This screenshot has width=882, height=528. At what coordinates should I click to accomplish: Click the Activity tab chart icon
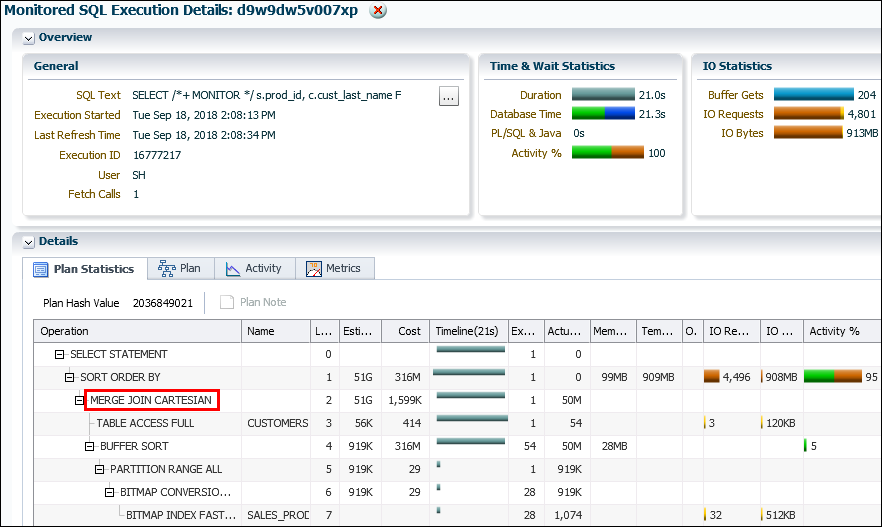click(x=232, y=269)
